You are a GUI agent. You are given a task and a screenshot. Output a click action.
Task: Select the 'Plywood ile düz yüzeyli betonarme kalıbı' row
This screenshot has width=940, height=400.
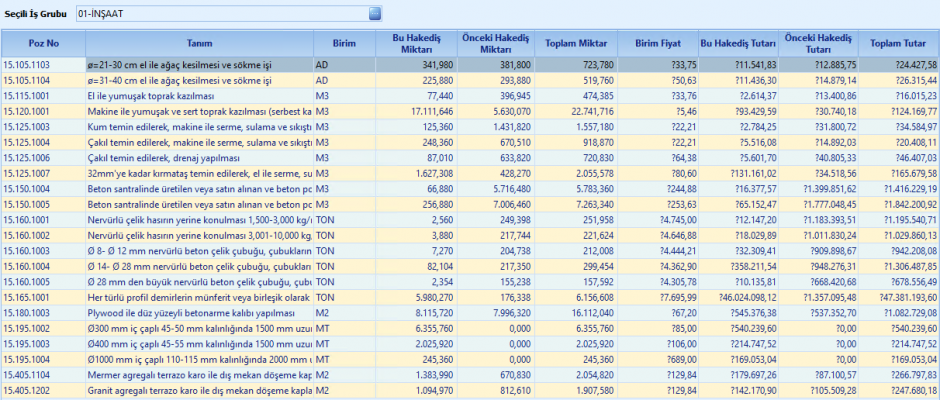(x=198, y=313)
